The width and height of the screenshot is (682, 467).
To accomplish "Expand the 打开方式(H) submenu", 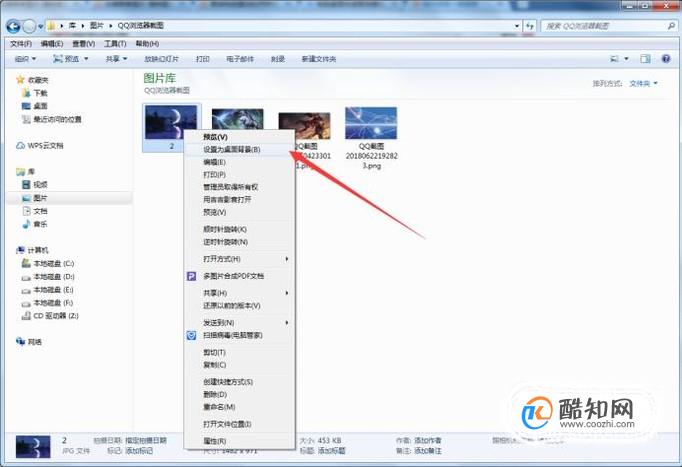I will 240,259.
